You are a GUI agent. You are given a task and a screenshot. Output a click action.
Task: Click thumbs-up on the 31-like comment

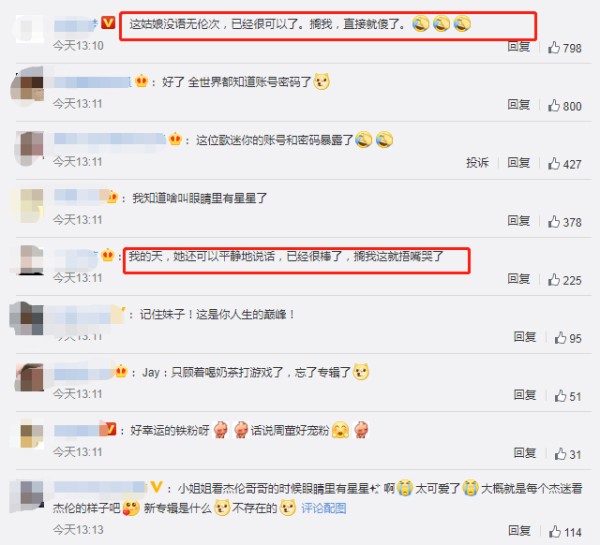(561, 454)
